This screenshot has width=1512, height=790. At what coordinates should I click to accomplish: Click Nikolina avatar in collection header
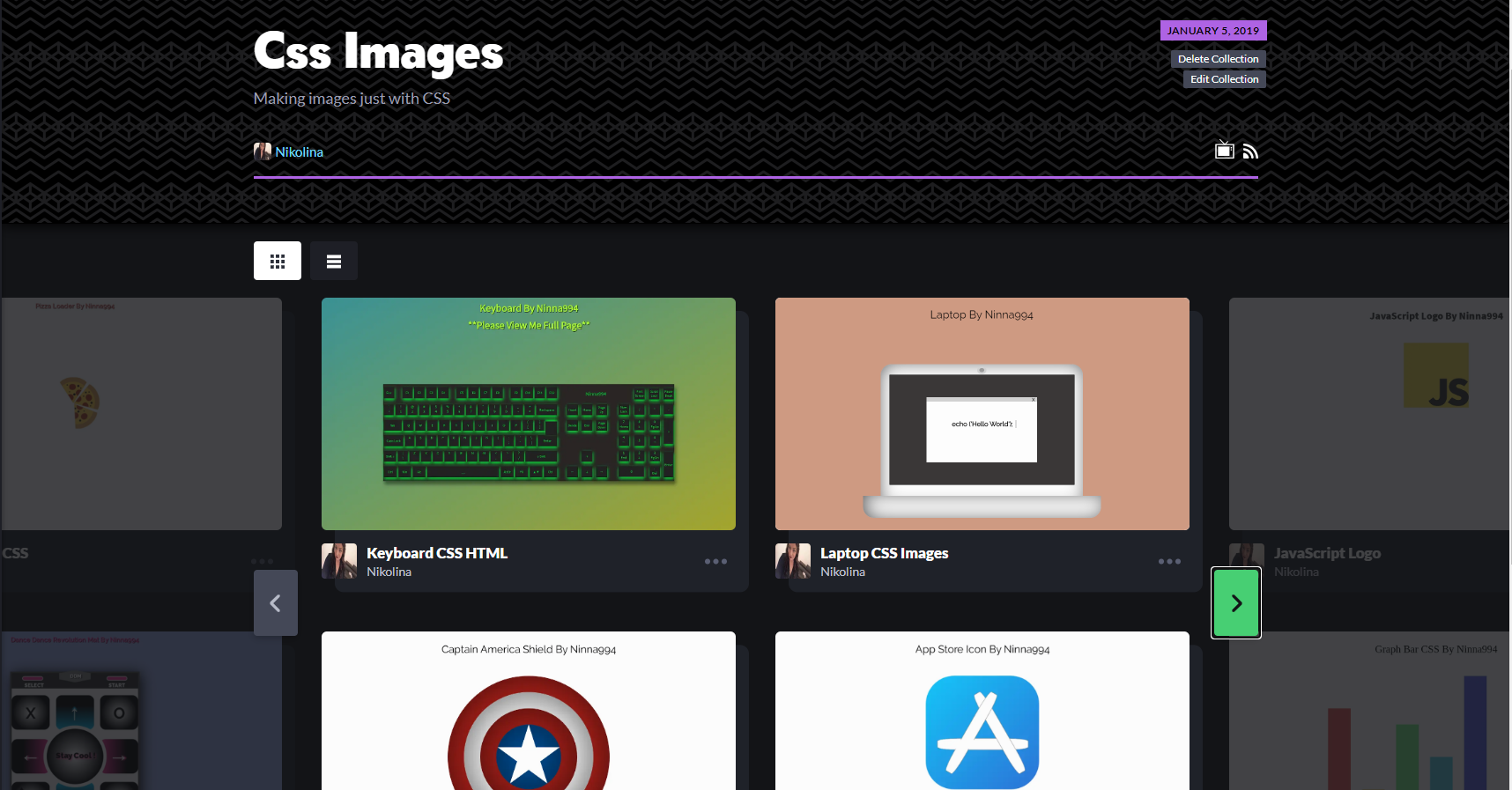click(x=263, y=151)
